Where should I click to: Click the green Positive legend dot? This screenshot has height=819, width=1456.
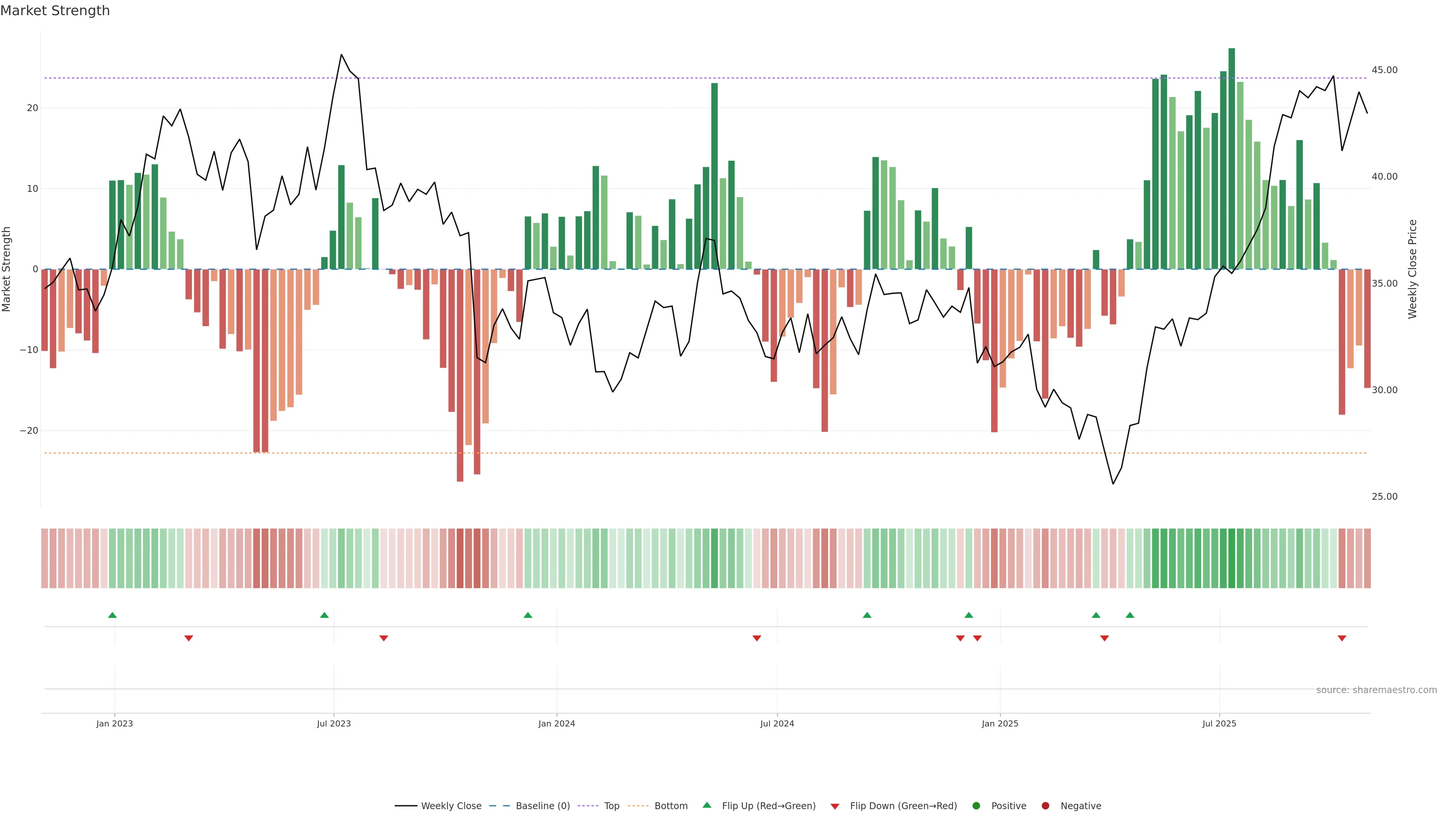pyautogui.click(x=976, y=806)
